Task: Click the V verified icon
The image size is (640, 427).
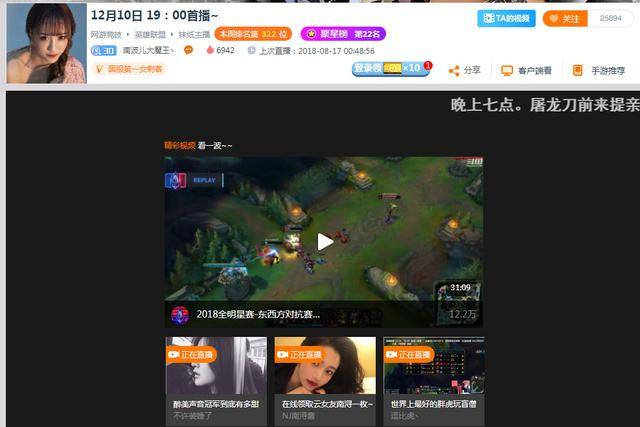Action: 99,69
